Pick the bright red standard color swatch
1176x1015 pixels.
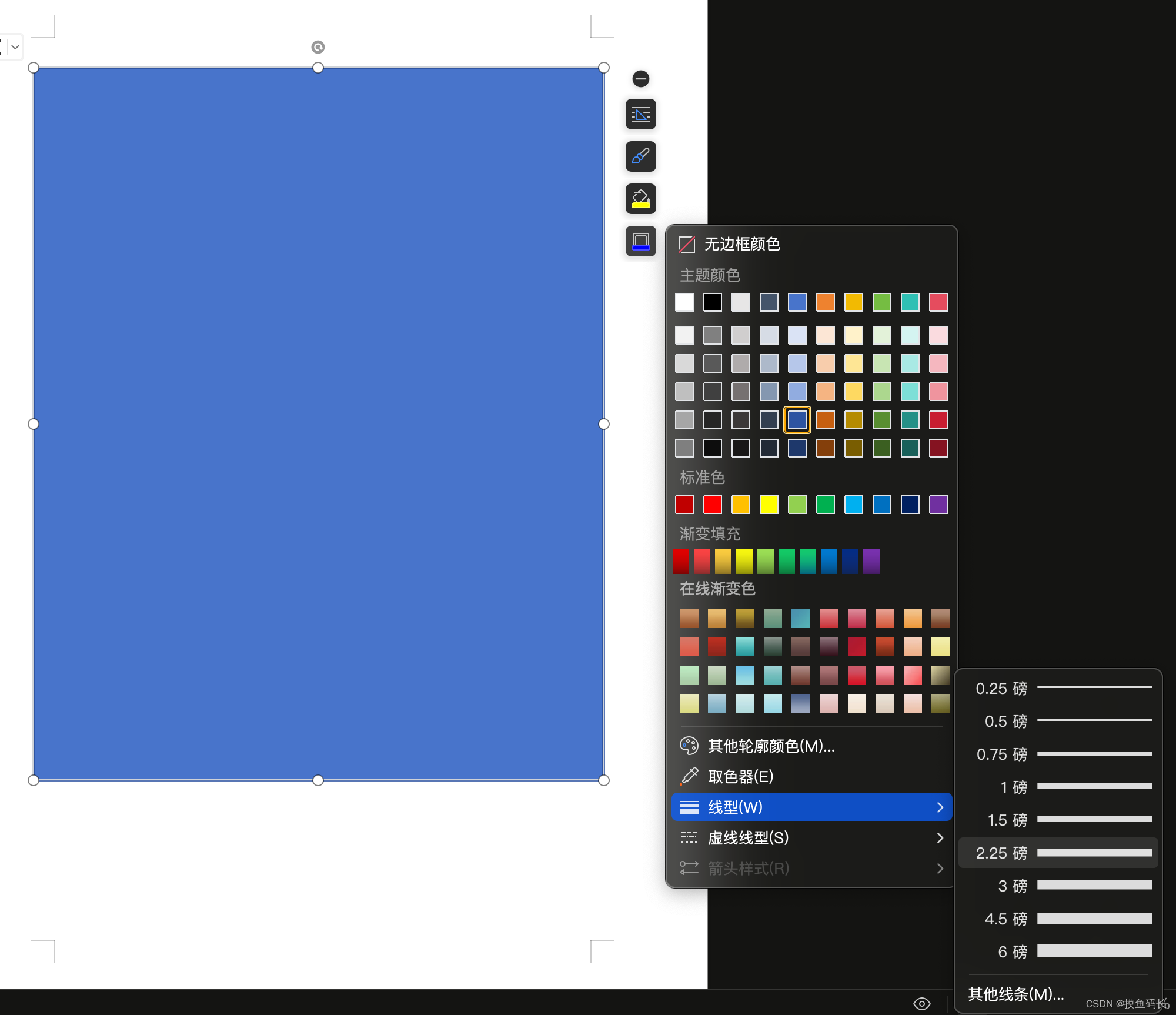pyautogui.click(x=712, y=505)
